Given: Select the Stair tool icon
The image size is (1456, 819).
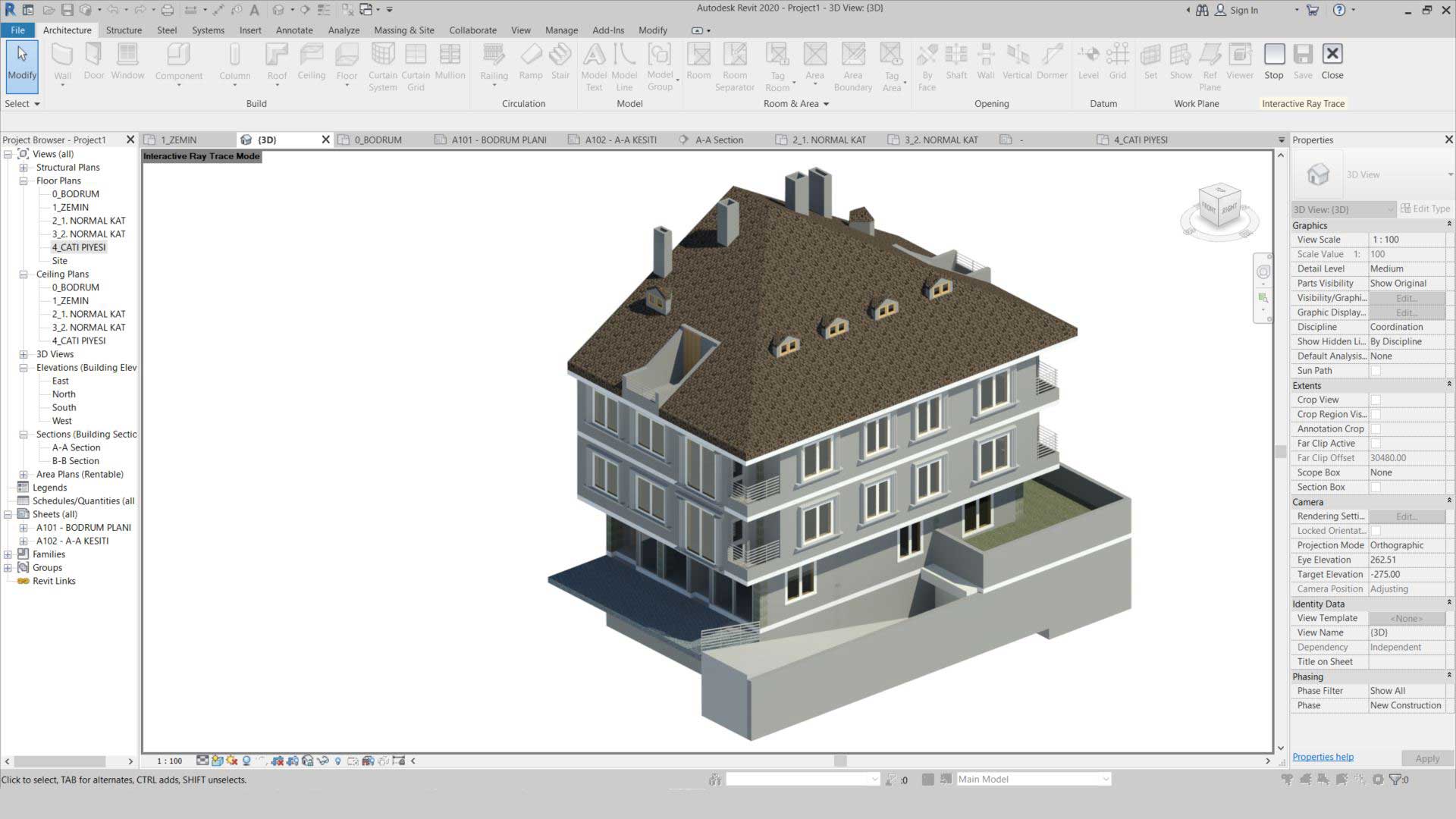Looking at the screenshot, I should (560, 55).
